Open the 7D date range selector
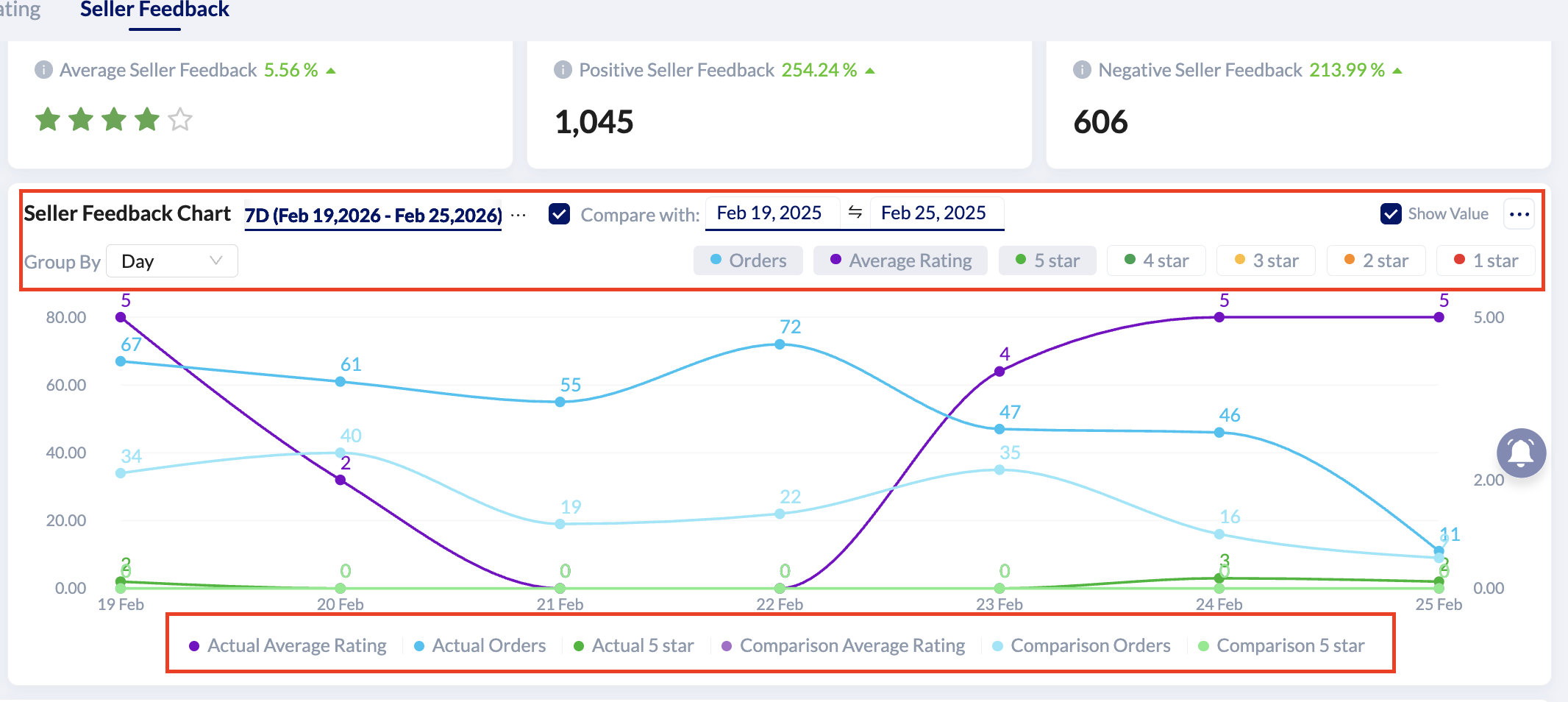The image size is (1568, 702). (373, 215)
